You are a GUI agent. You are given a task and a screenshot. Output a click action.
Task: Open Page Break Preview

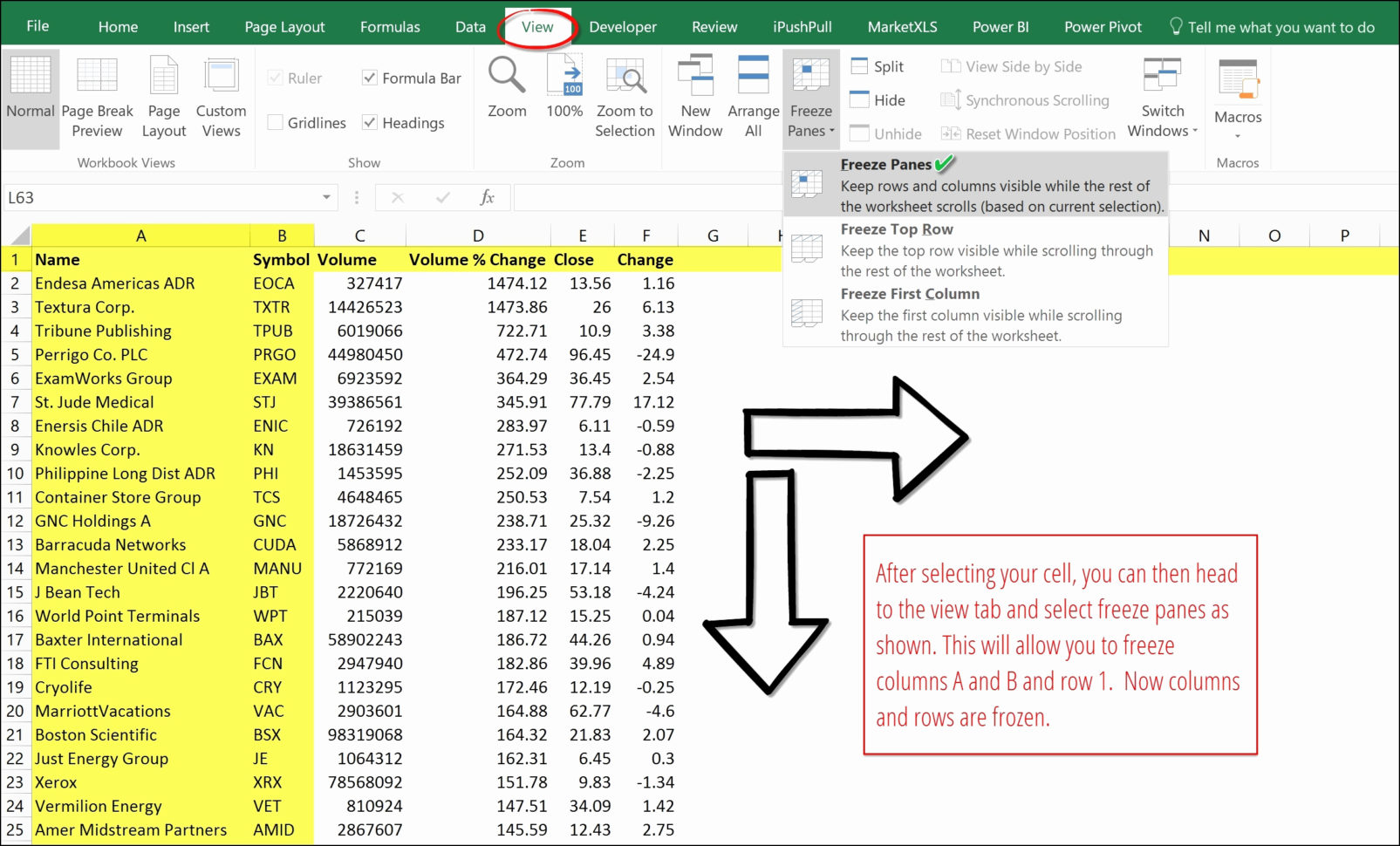pos(97,96)
